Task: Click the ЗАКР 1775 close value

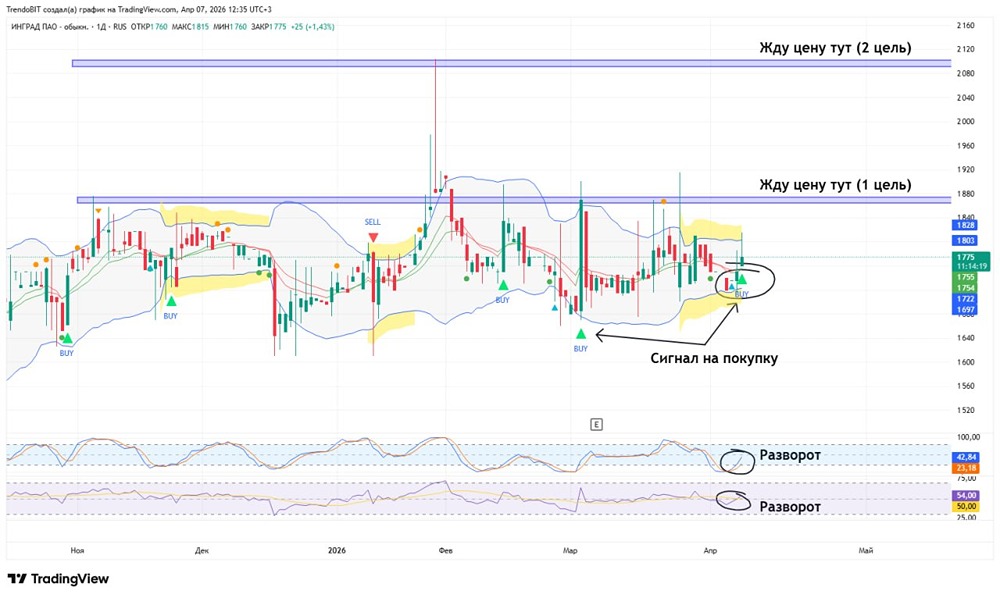Action: 268,27
